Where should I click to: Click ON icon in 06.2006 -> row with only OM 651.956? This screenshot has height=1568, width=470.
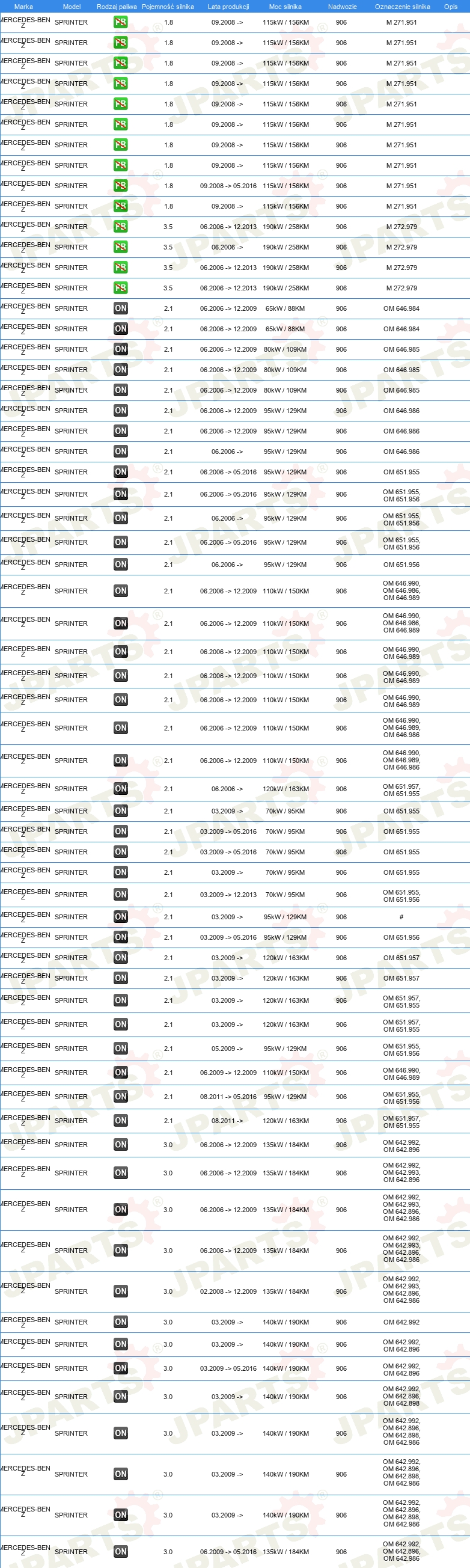coord(121,565)
